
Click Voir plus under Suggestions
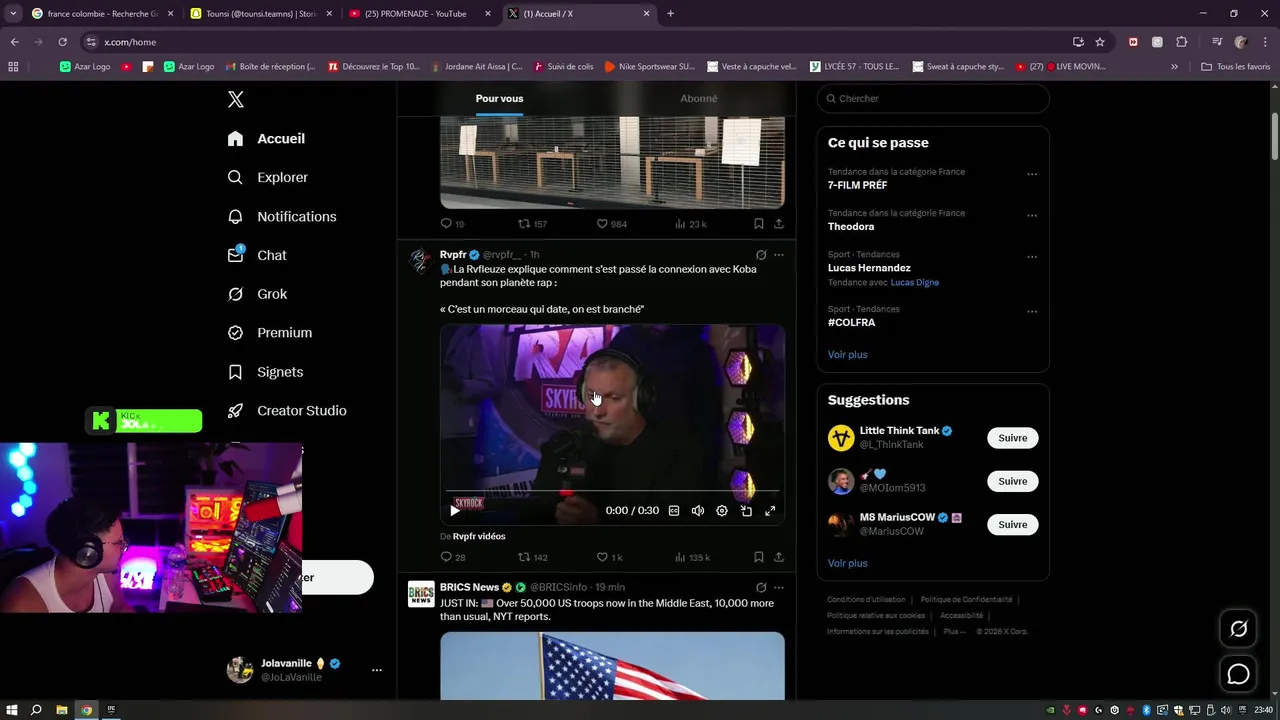847,563
